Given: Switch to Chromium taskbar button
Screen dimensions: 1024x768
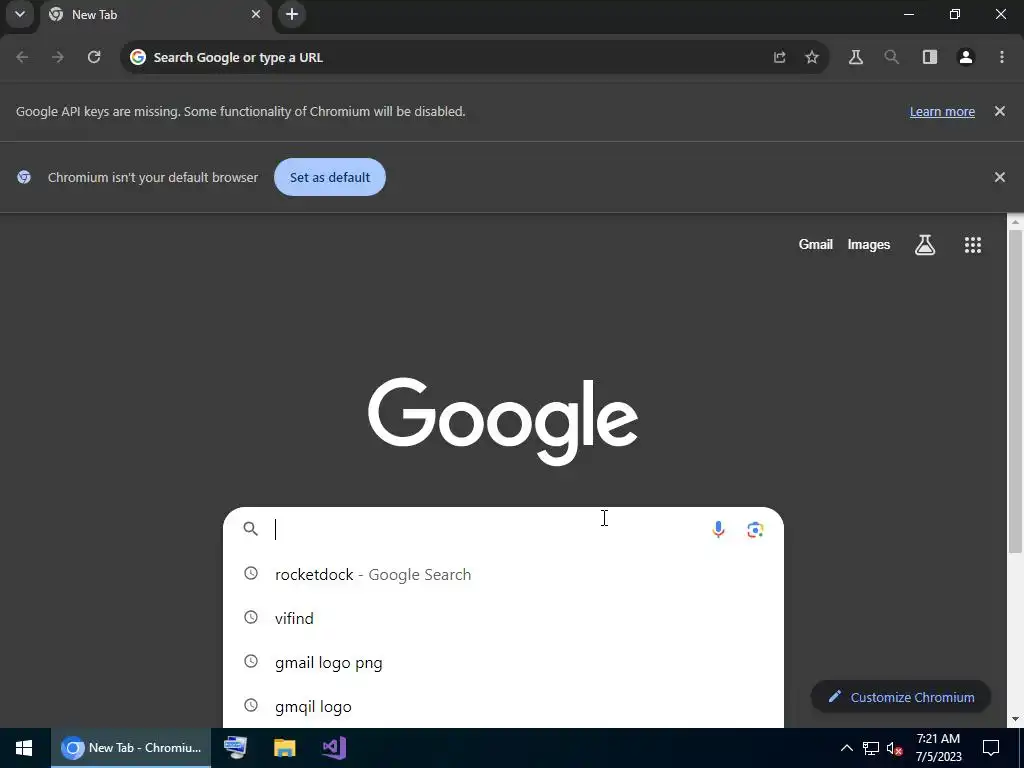Looking at the screenshot, I should 131,748.
